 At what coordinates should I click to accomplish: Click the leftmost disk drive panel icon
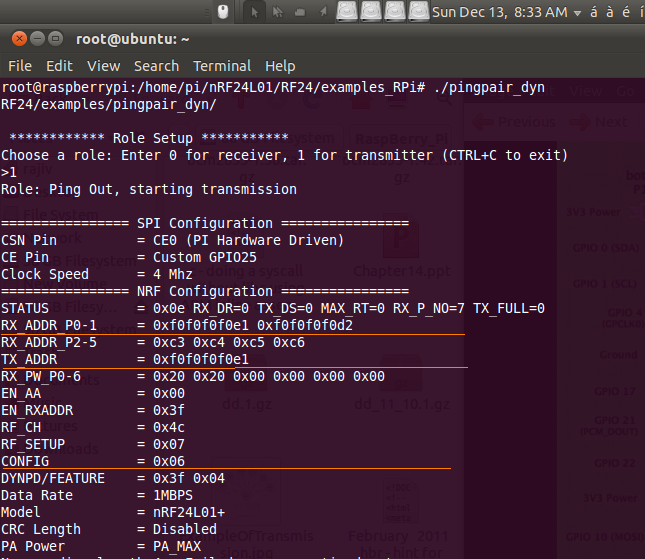coord(347,11)
